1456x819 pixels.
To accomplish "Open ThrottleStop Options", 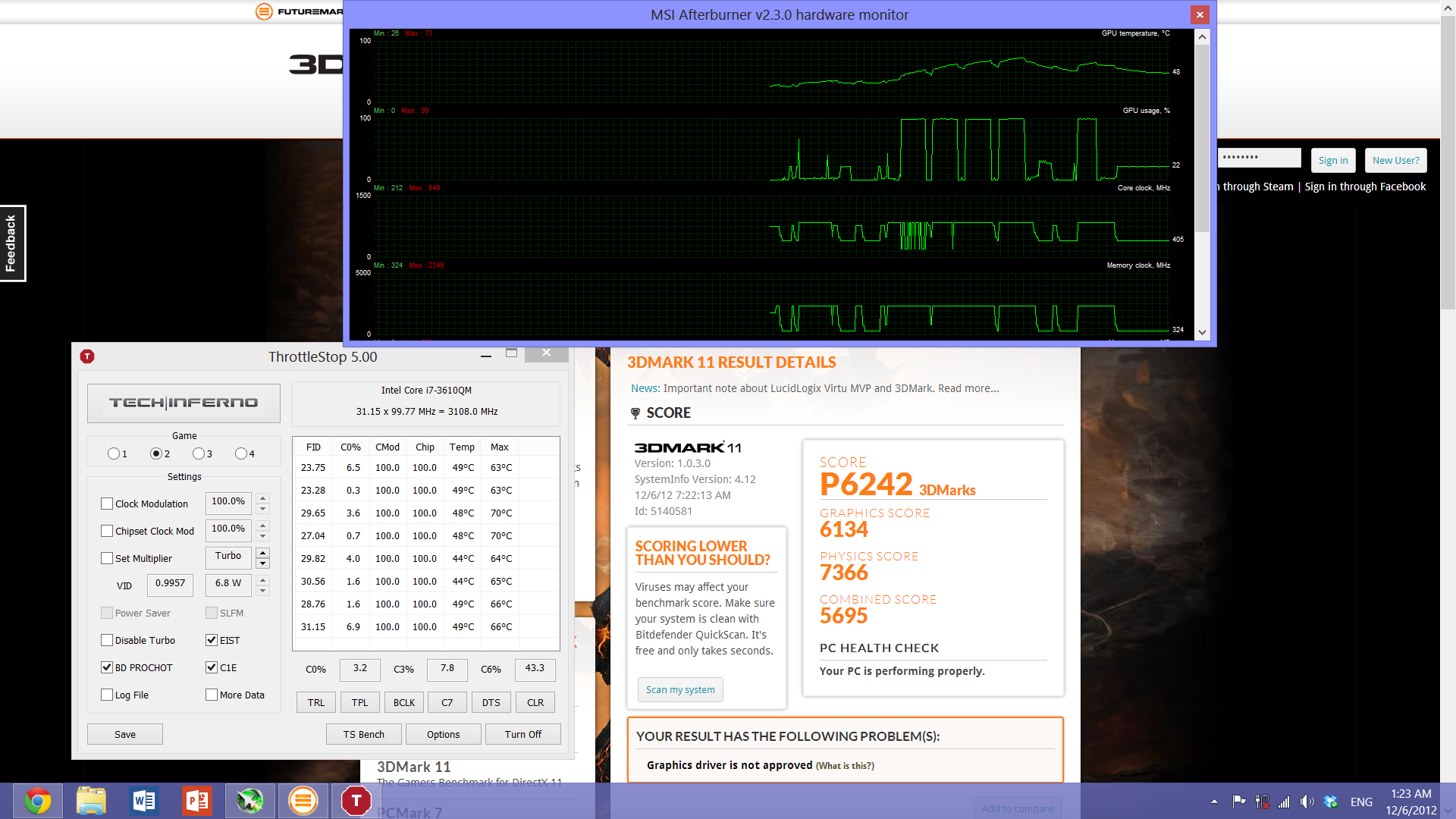I will tap(444, 734).
